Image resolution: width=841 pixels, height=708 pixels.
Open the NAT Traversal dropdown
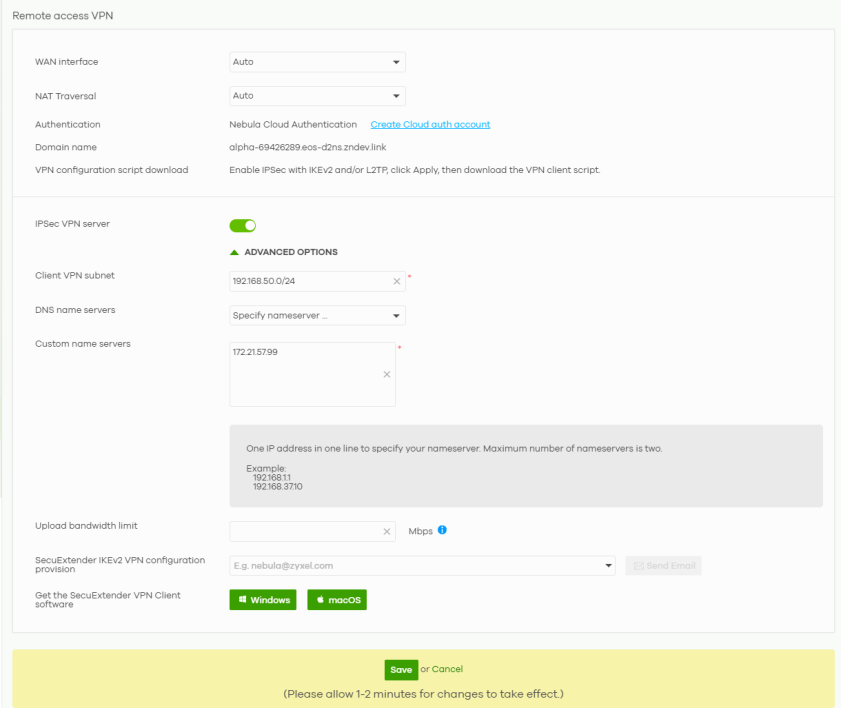(x=317, y=96)
